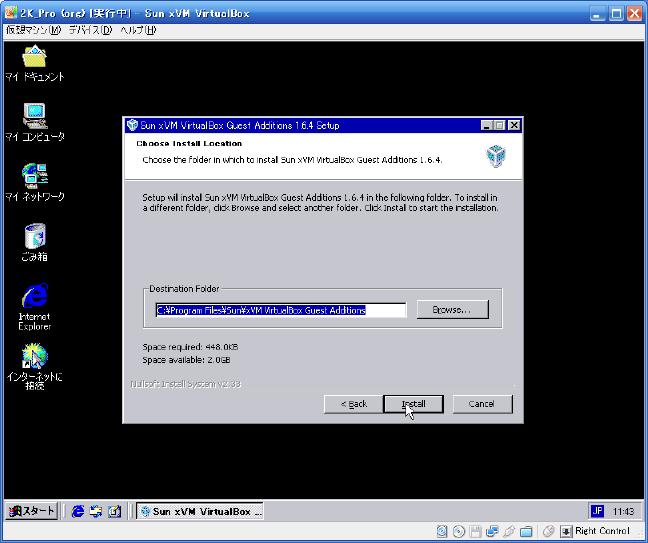Open the デバイス(D) menu
This screenshot has height=543, width=648.
[90, 30]
